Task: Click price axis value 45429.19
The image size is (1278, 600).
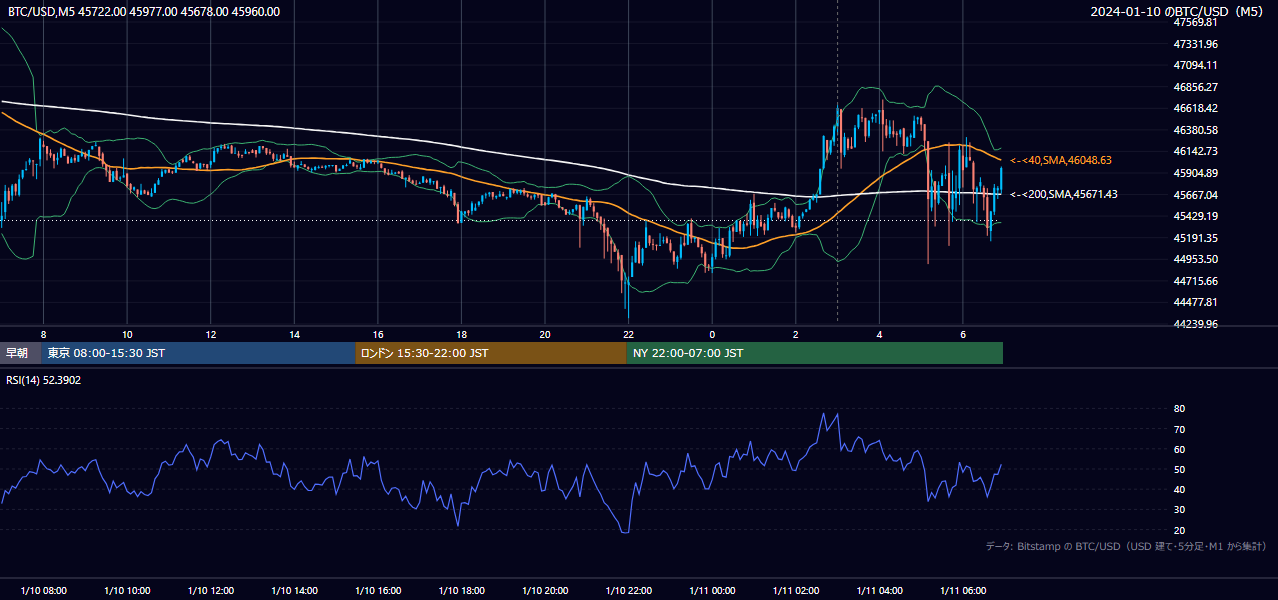Action: tap(1195, 216)
